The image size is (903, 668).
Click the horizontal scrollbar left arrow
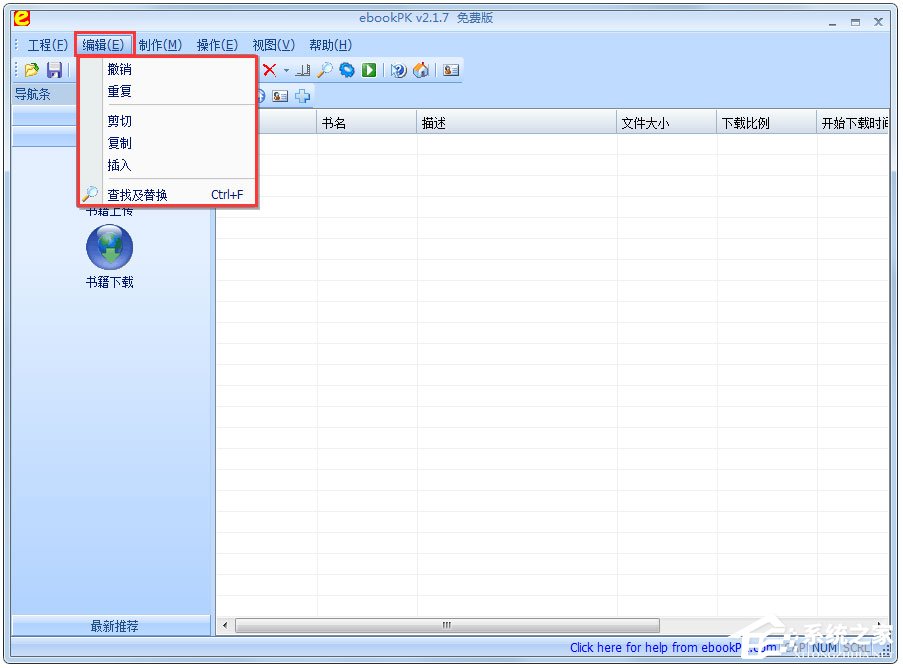tap(225, 625)
